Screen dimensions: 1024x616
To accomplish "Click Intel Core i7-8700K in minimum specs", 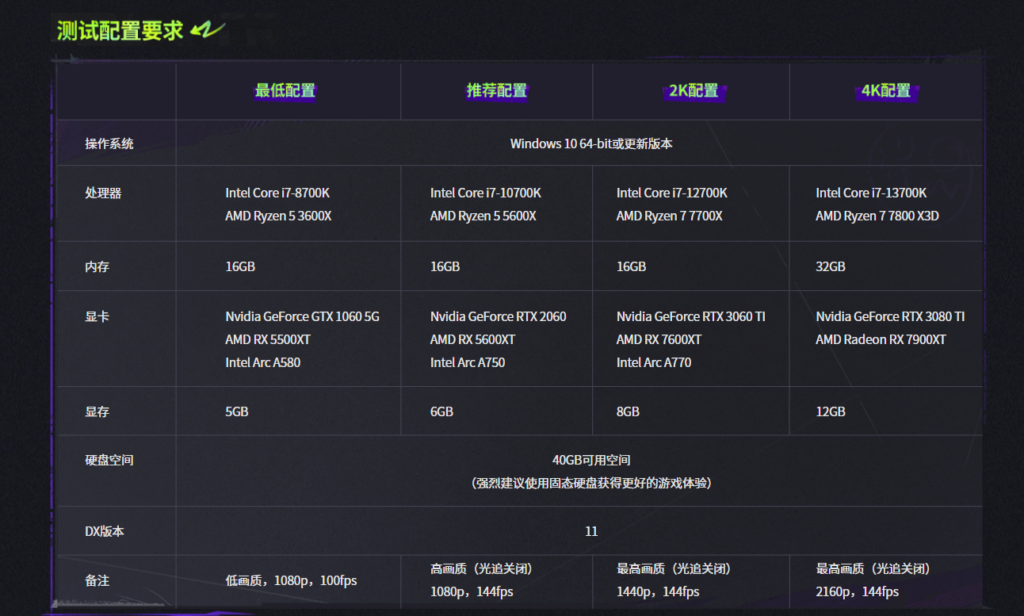I will (x=277, y=193).
